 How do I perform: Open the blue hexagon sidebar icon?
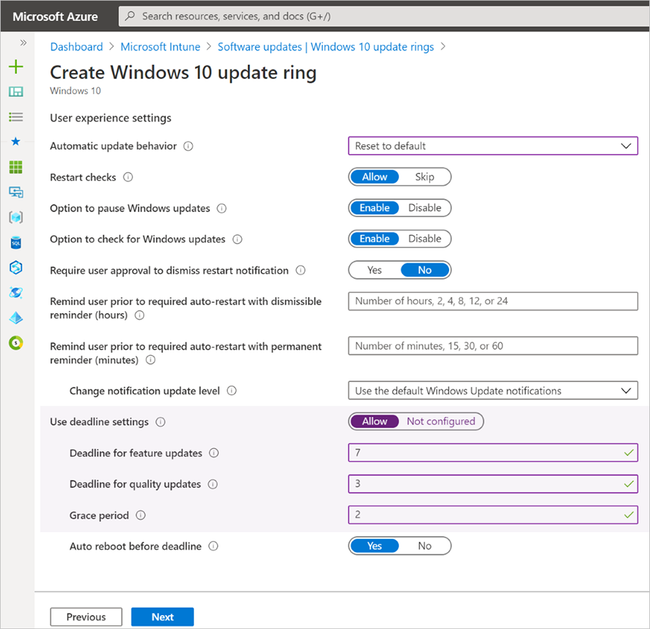click(16, 268)
